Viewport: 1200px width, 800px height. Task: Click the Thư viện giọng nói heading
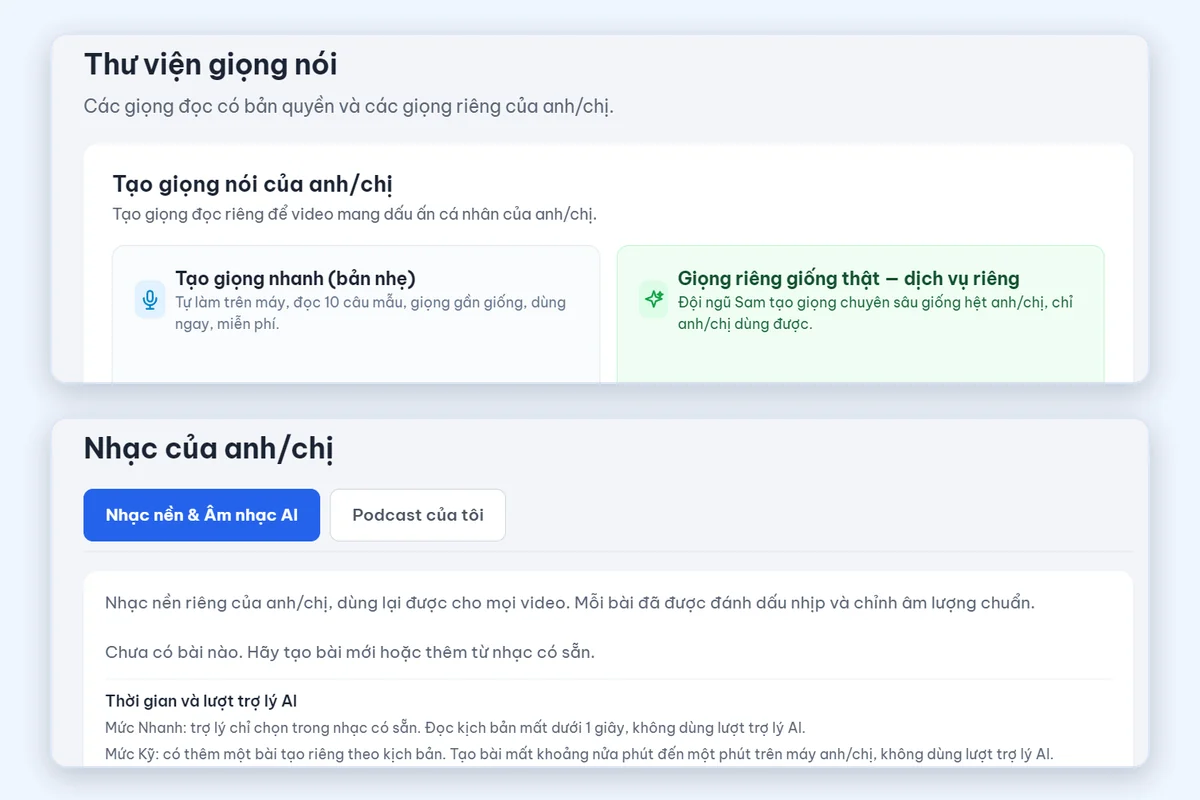tap(211, 64)
